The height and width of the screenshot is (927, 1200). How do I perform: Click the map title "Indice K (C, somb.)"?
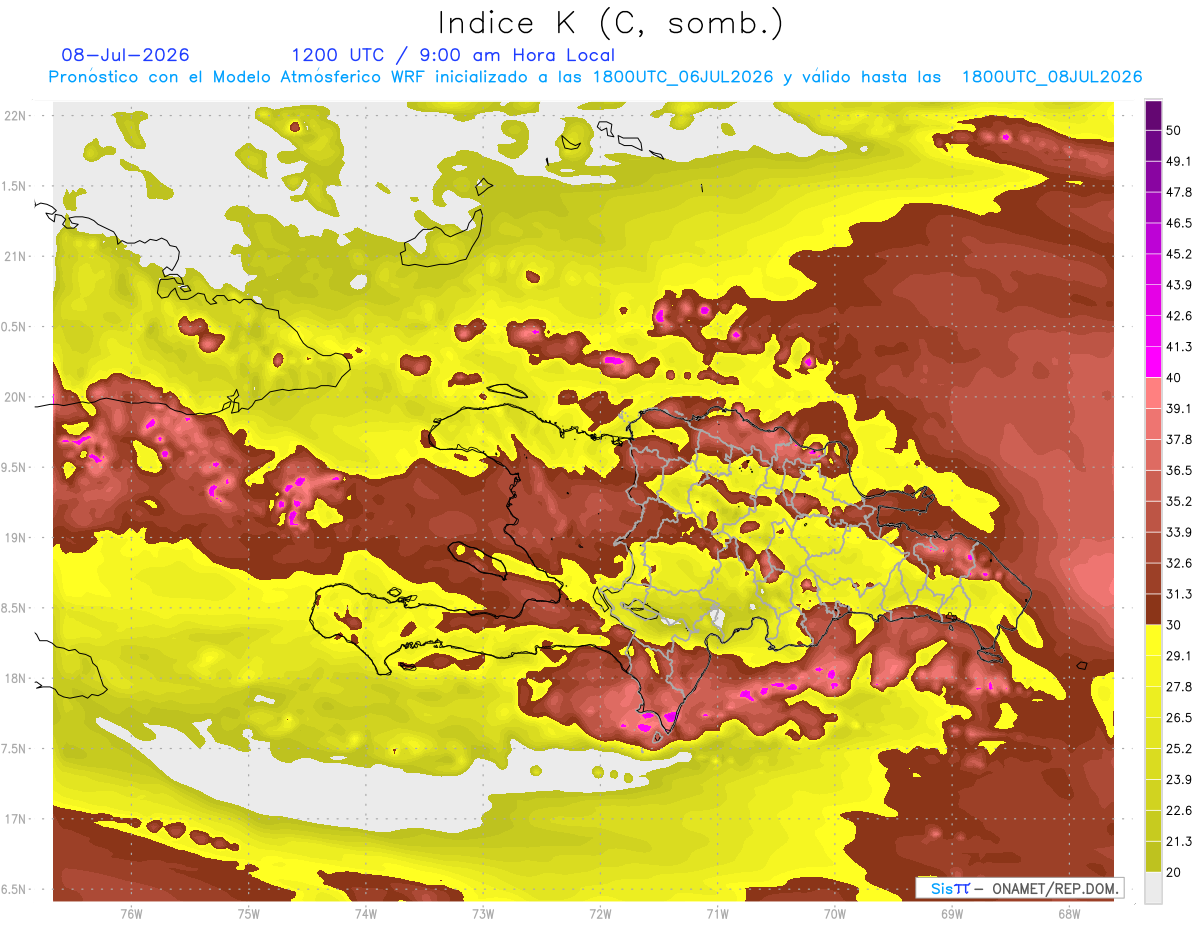tap(610, 22)
